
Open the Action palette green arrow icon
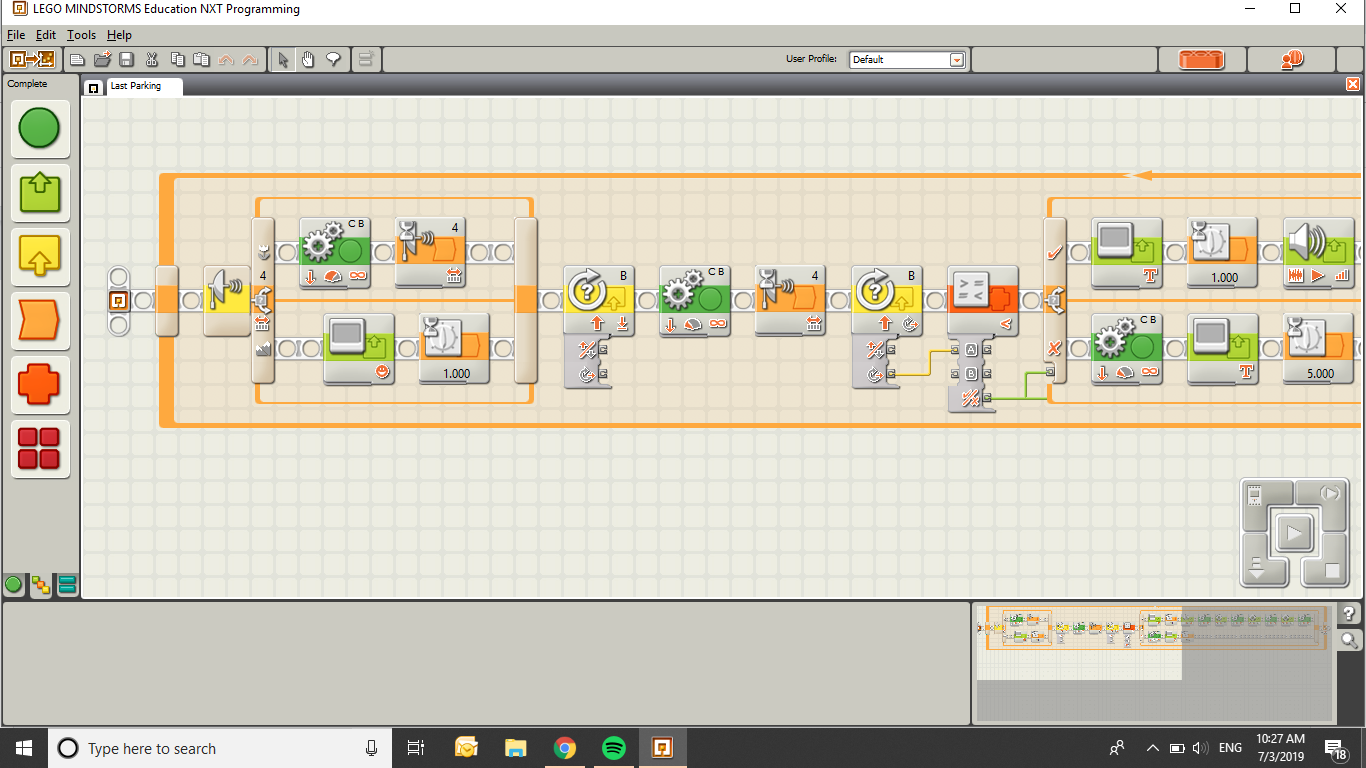[40, 192]
